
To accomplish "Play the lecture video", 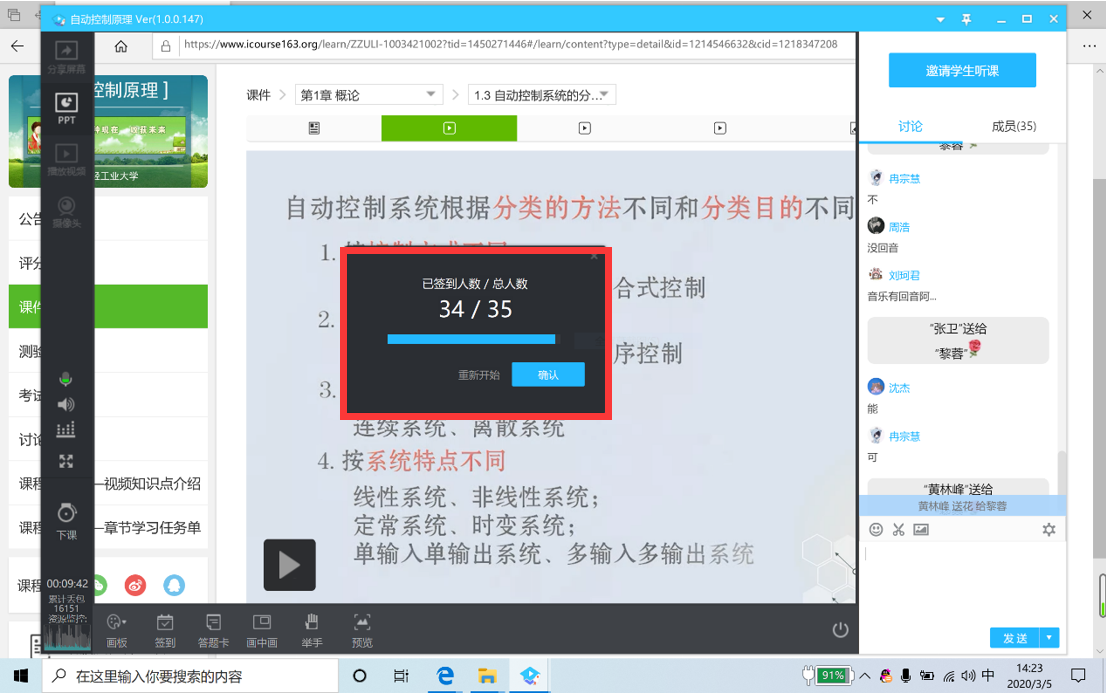I will coord(290,565).
